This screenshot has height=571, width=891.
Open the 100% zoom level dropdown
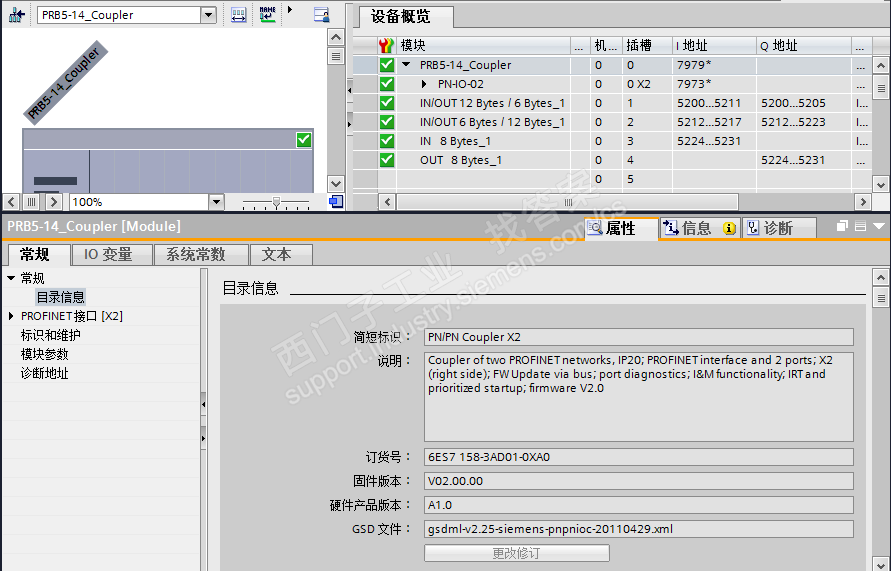pyautogui.click(x=216, y=202)
